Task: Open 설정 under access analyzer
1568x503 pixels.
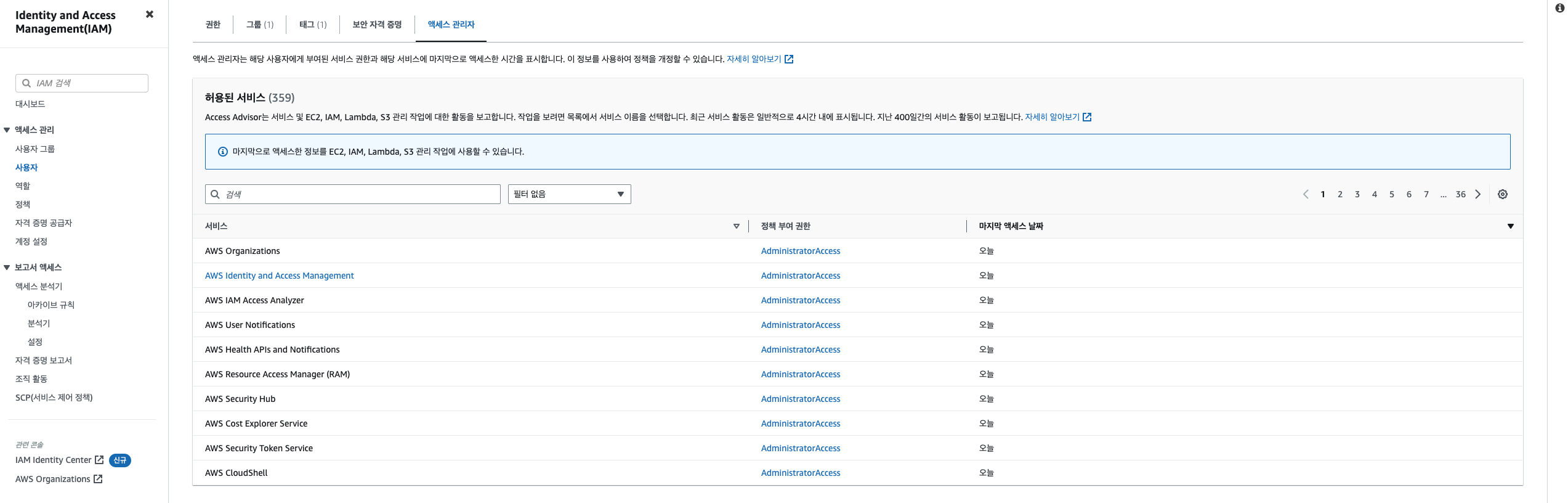Action: click(x=35, y=342)
